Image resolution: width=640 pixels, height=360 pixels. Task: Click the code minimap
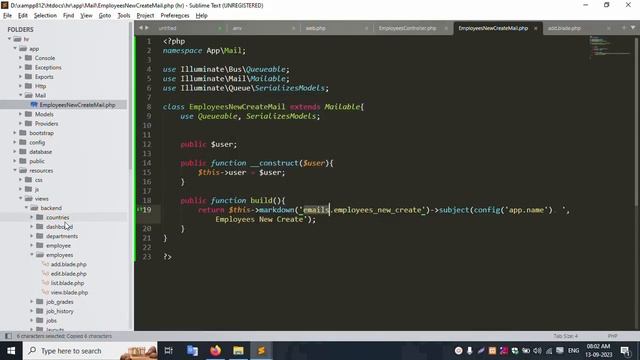click(x=610, y=47)
